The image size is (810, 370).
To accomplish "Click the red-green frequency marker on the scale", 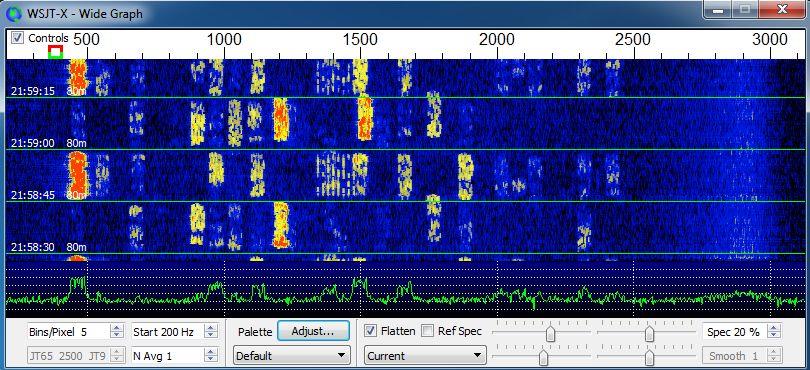I will tap(55, 51).
